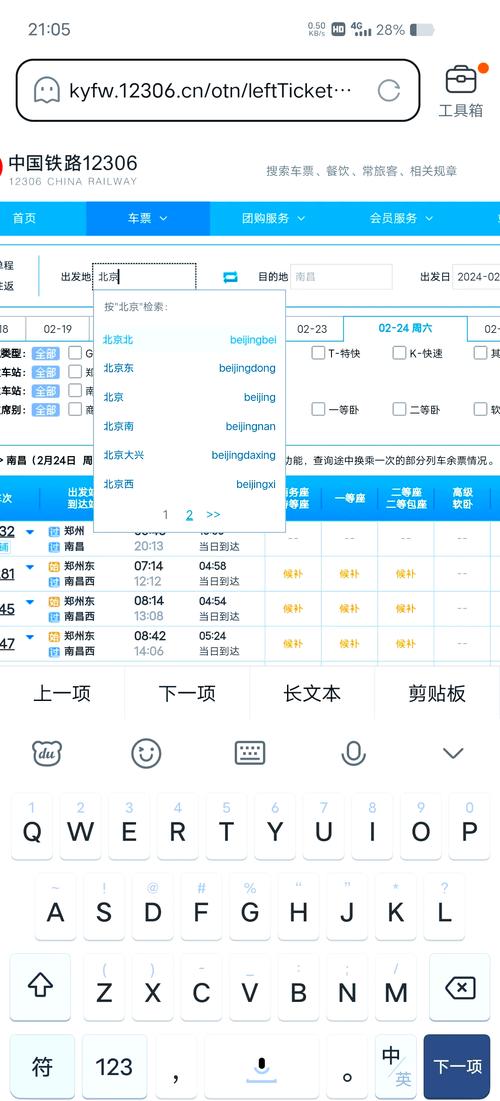Choose 北京 beijing suggestion

click(190, 397)
